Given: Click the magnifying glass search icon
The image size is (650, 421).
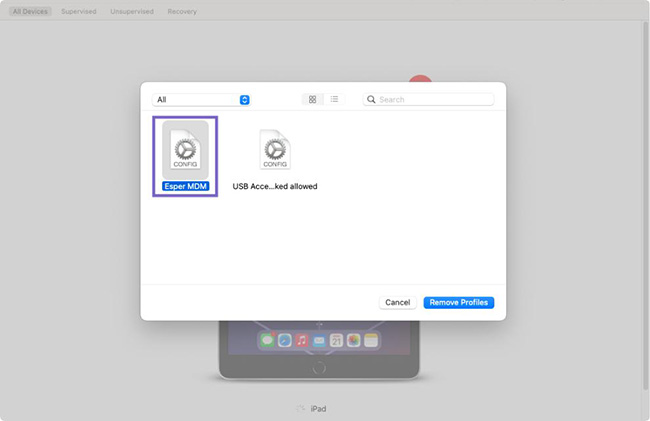Looking at the screenshot, I should click(371, 99).
